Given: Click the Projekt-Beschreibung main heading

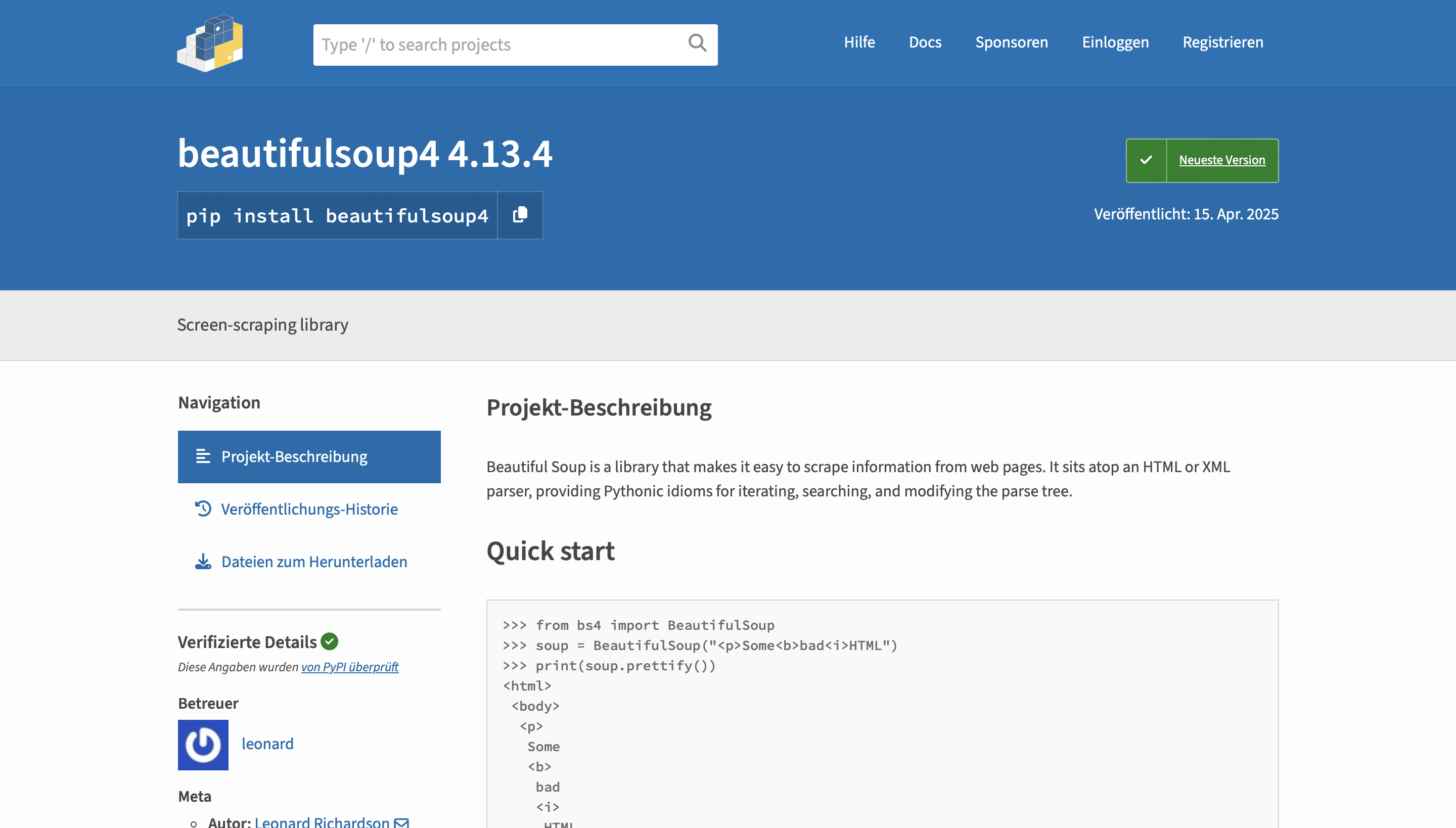Looking at the screenshot, I should [x=599, y=408].
